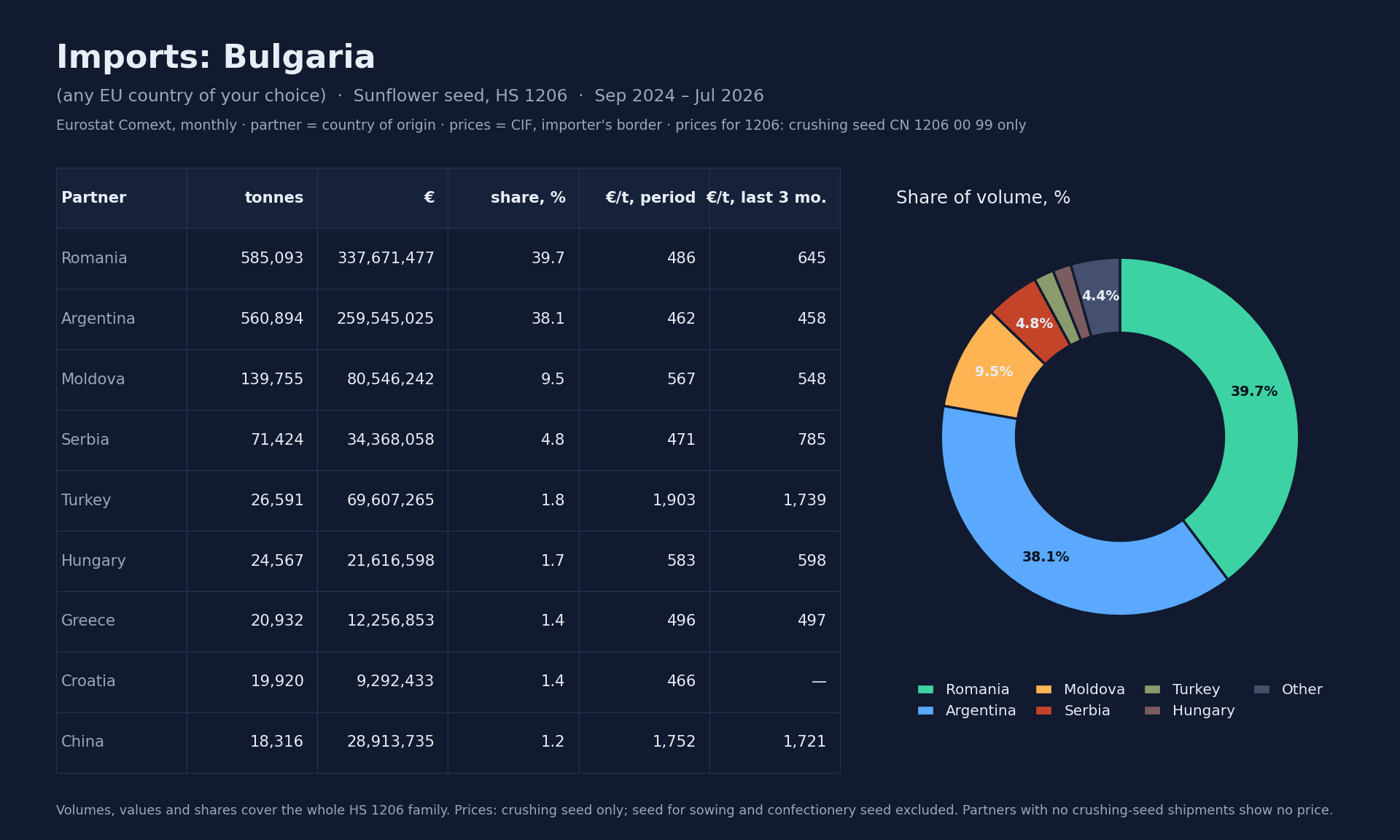Click Romania last 3 months price 645

click(812, 259)
